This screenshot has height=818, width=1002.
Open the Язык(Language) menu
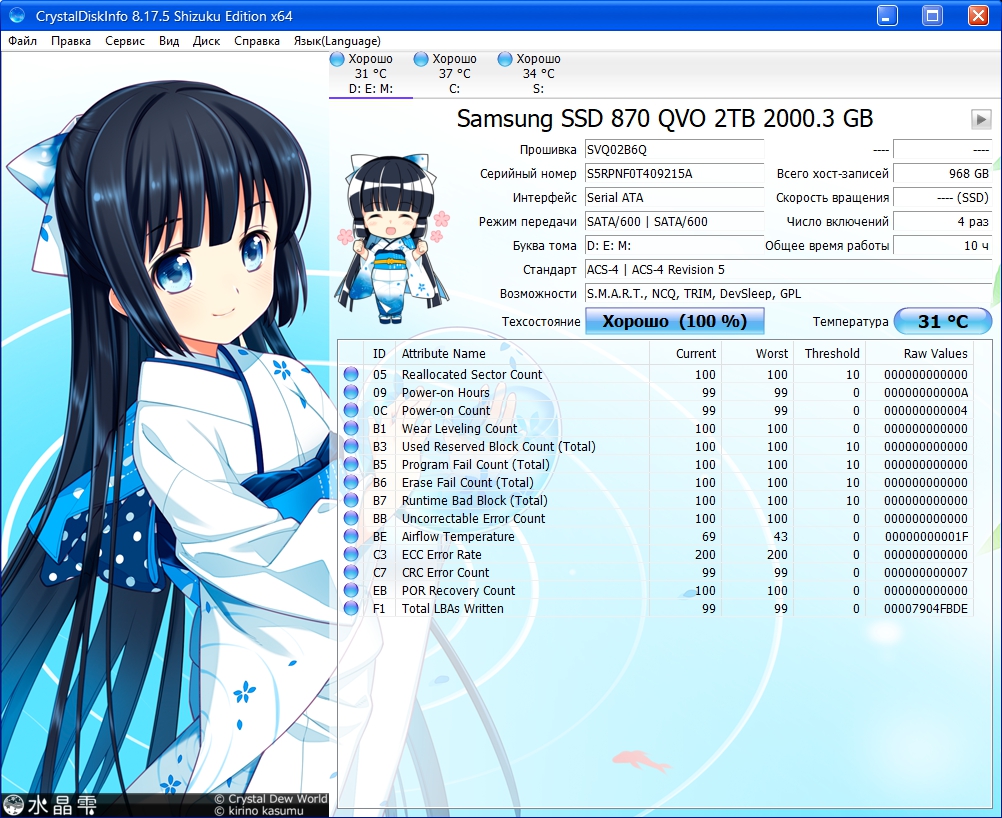tap(337, 41)
